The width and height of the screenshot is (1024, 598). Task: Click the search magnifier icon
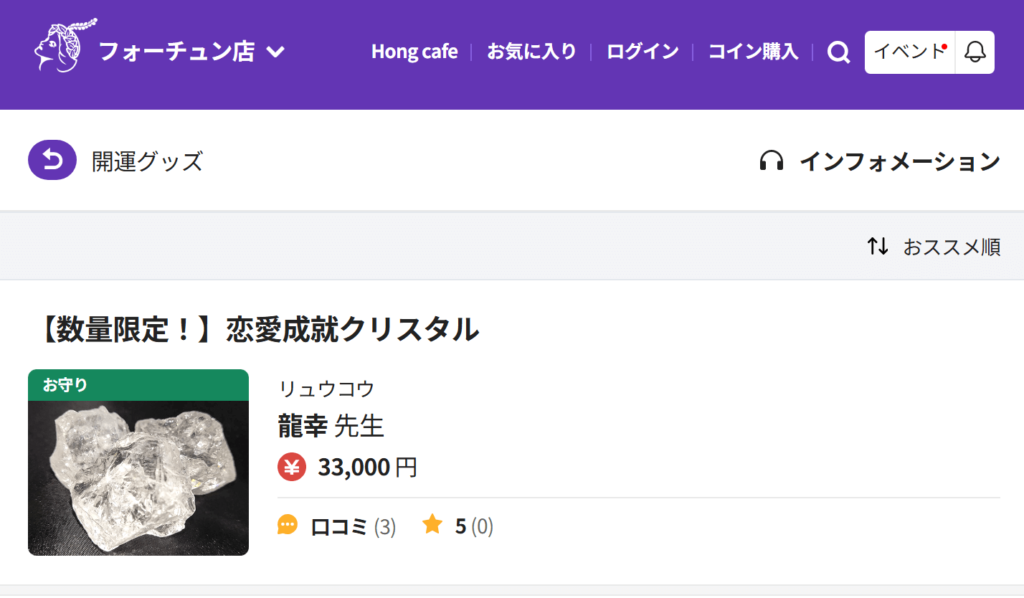[x=838, y=53]
